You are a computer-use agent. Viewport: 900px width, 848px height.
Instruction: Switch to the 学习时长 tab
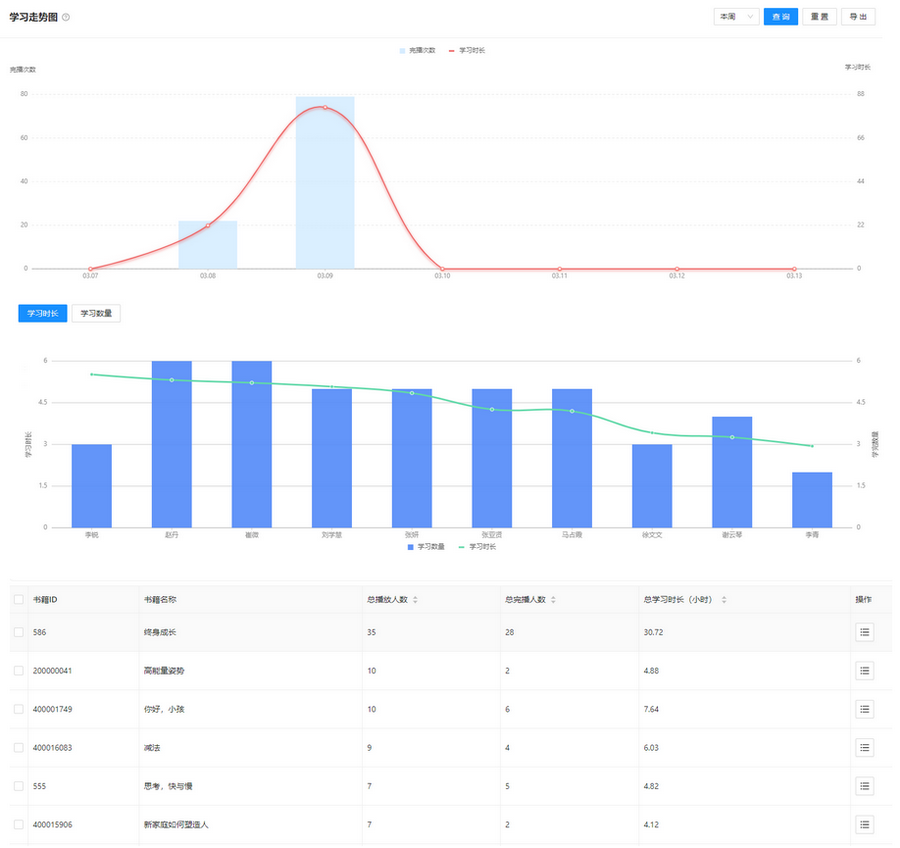pos(43,313)
